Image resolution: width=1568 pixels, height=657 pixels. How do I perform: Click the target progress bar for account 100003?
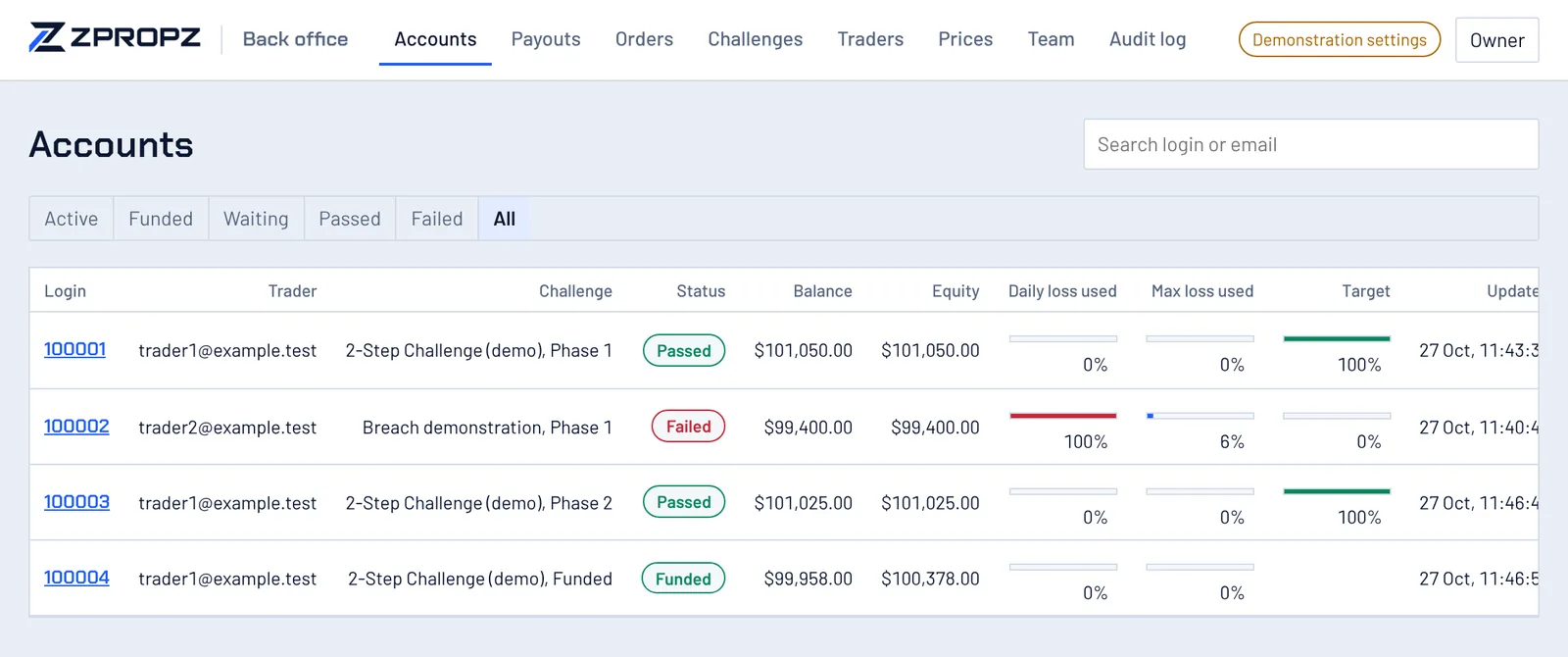click(x=1337, y=491)
